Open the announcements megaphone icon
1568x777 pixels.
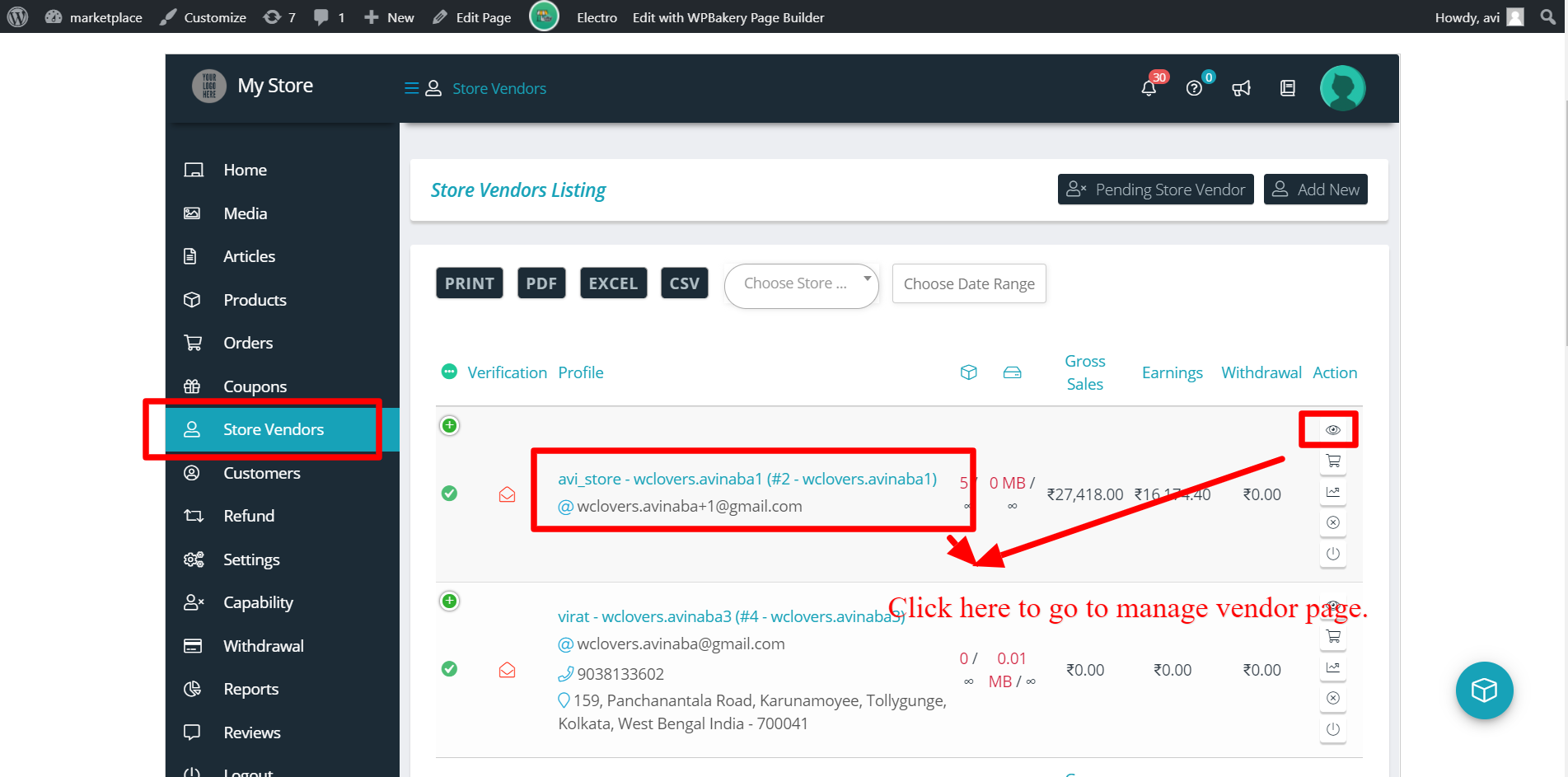tap(1241, 88)
